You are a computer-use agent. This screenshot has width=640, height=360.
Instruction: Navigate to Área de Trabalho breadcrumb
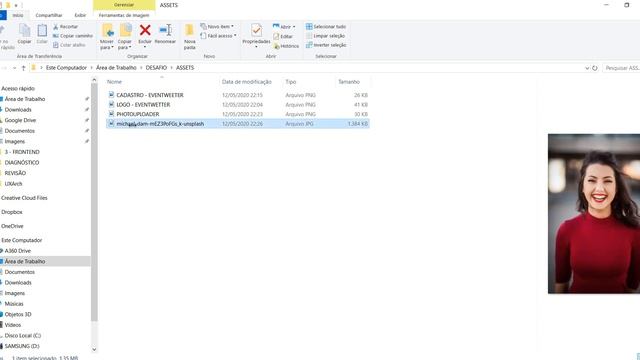[x=116, y=68]
